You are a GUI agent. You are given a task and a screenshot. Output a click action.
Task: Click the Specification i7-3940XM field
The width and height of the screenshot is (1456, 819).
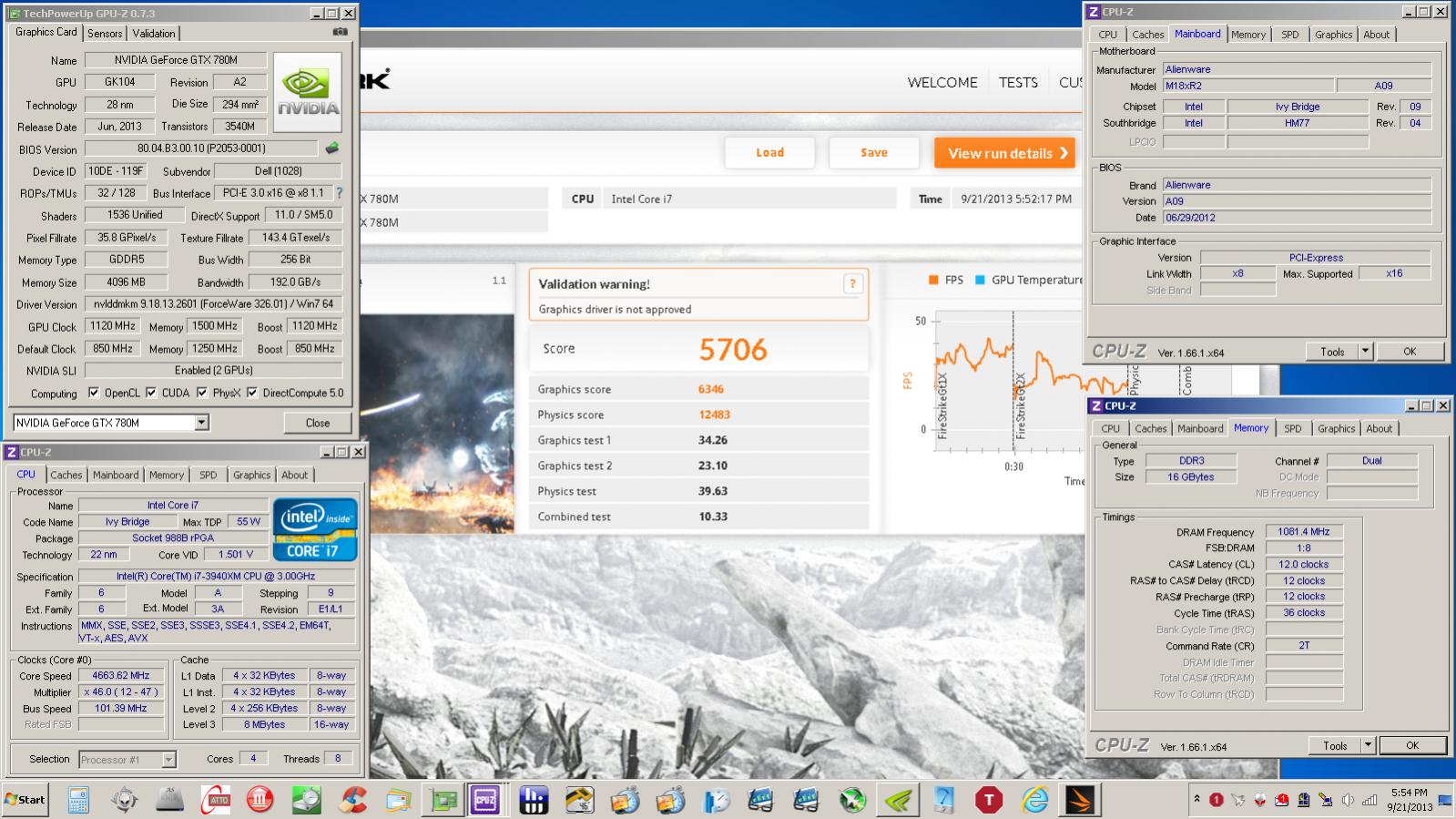click(216, 576)
